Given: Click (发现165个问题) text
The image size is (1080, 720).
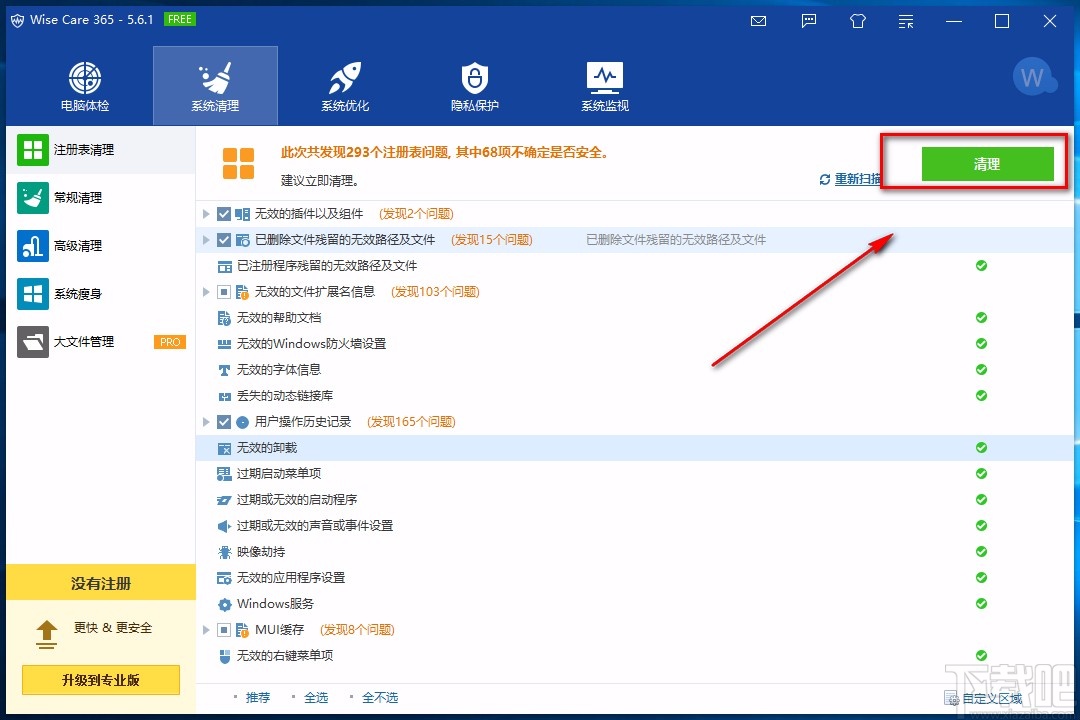Looking at the screenshot, I should pyautogui.click(x=411, y=422).
